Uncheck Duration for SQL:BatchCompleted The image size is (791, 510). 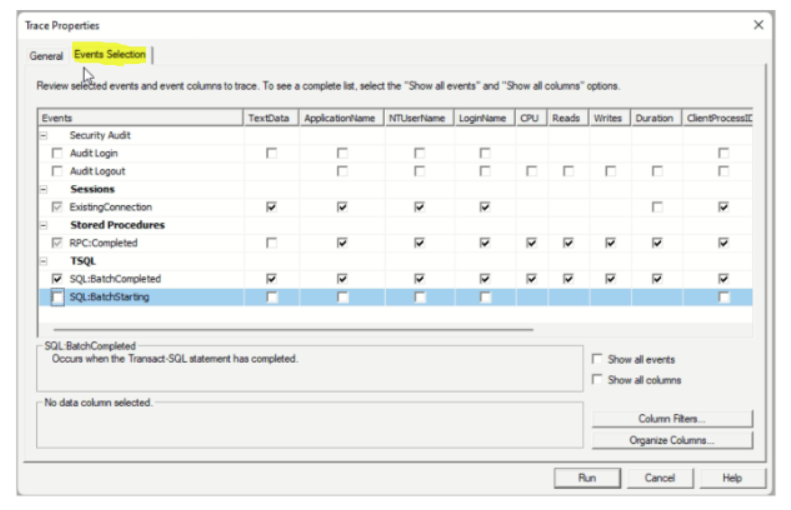(657, 278)
